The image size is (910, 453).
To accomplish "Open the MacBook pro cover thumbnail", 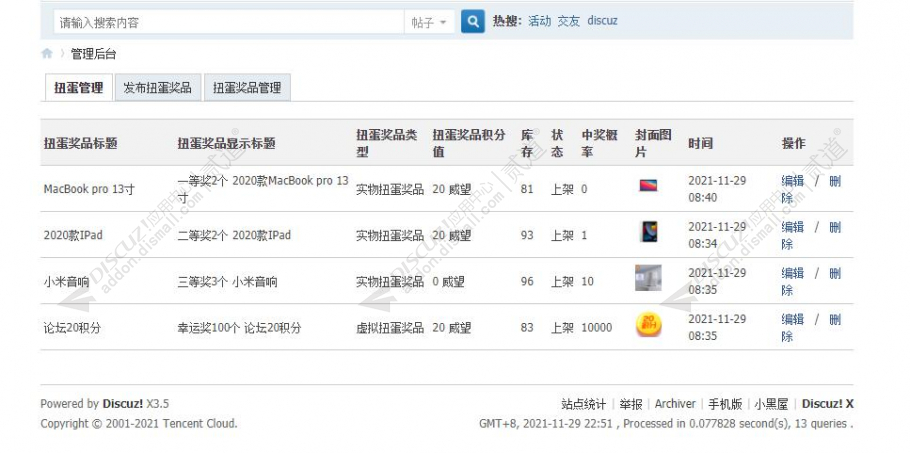I will (x=648, y=186).
